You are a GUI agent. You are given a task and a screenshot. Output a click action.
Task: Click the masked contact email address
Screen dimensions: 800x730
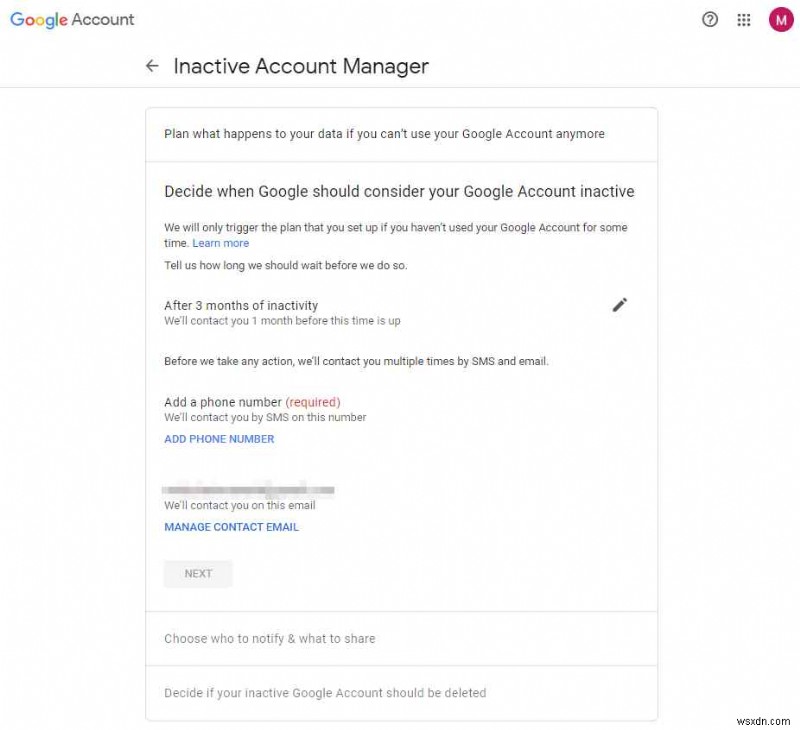pyautogui.click(x=249, y=490)
